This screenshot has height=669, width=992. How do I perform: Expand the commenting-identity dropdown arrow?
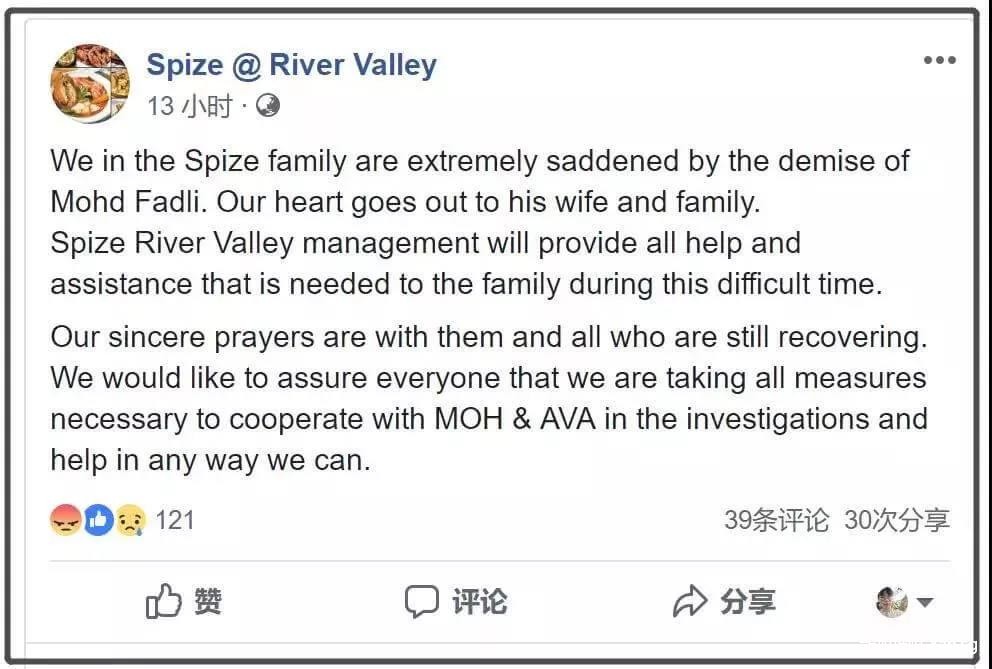(925, 602)
